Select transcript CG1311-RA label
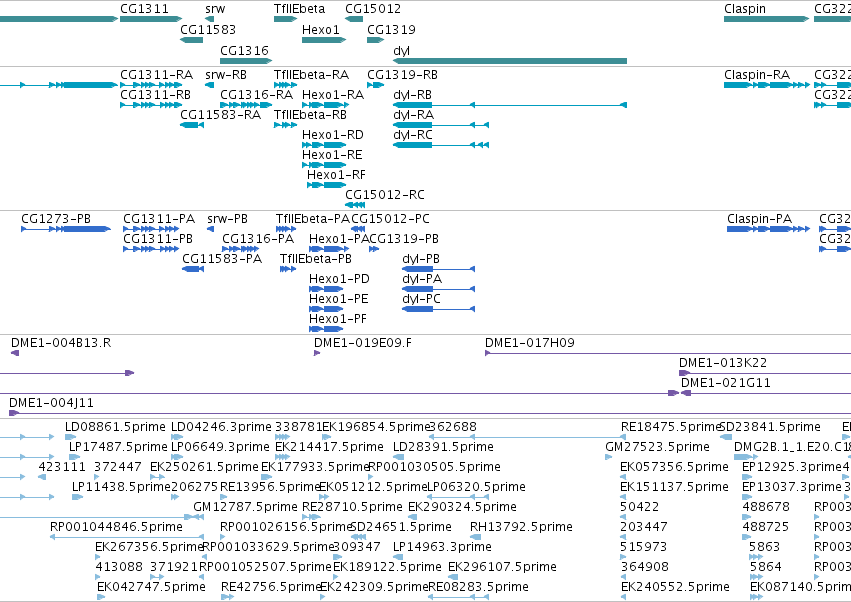The width and height of the screenshot is (851, 602). [156, 74]
